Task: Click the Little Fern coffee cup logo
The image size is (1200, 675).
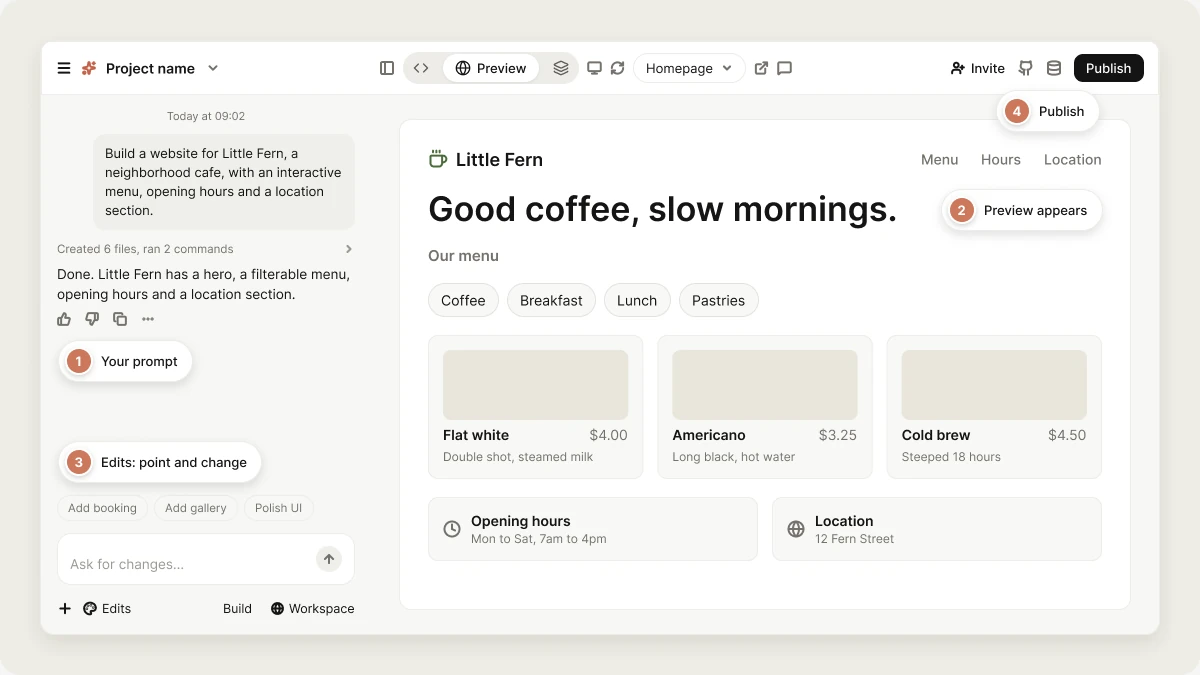Action: (x=437, y=159)
